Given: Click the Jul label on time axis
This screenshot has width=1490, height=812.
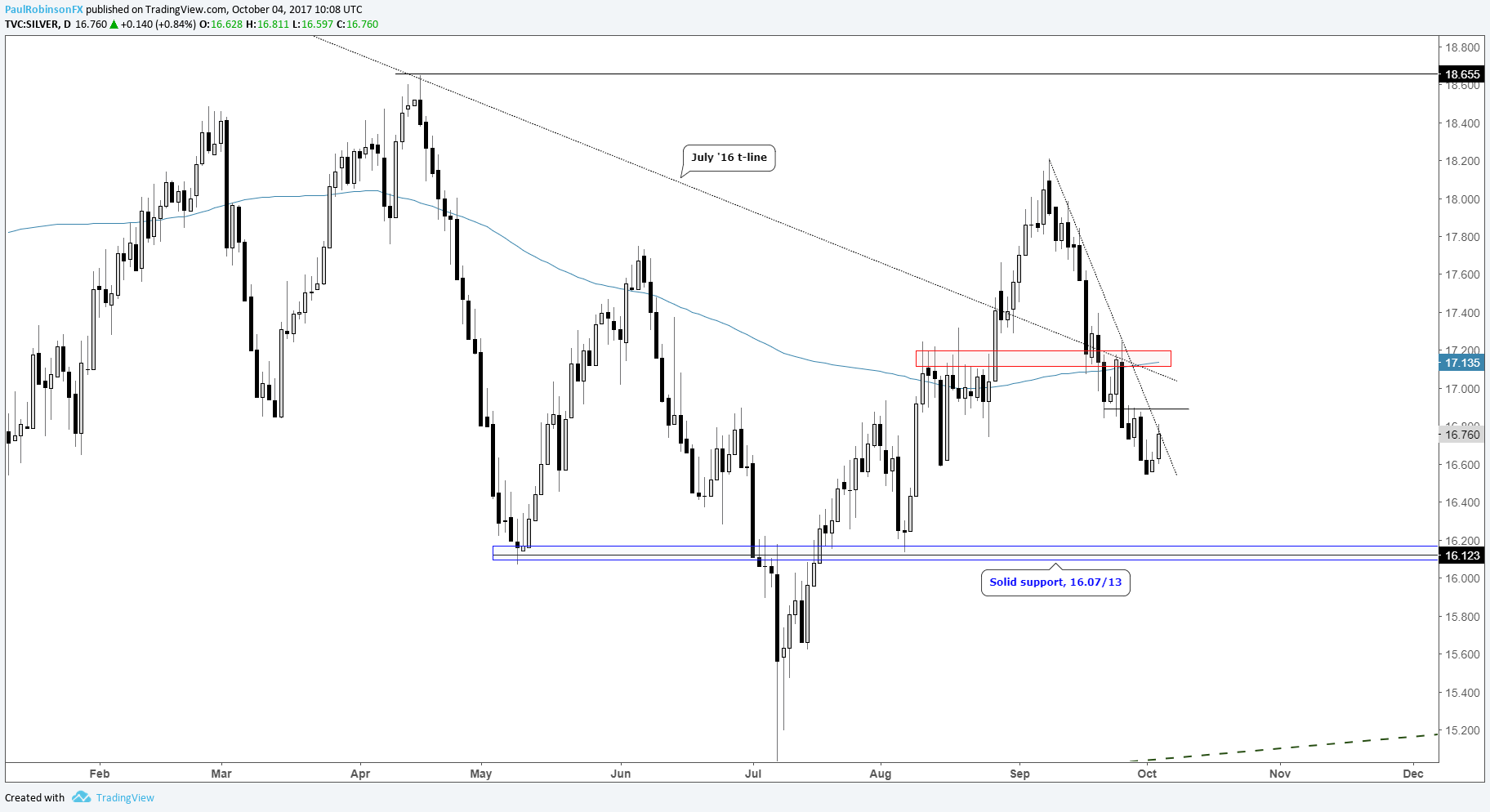Looking at the screenshot, I should click(753, 774).
